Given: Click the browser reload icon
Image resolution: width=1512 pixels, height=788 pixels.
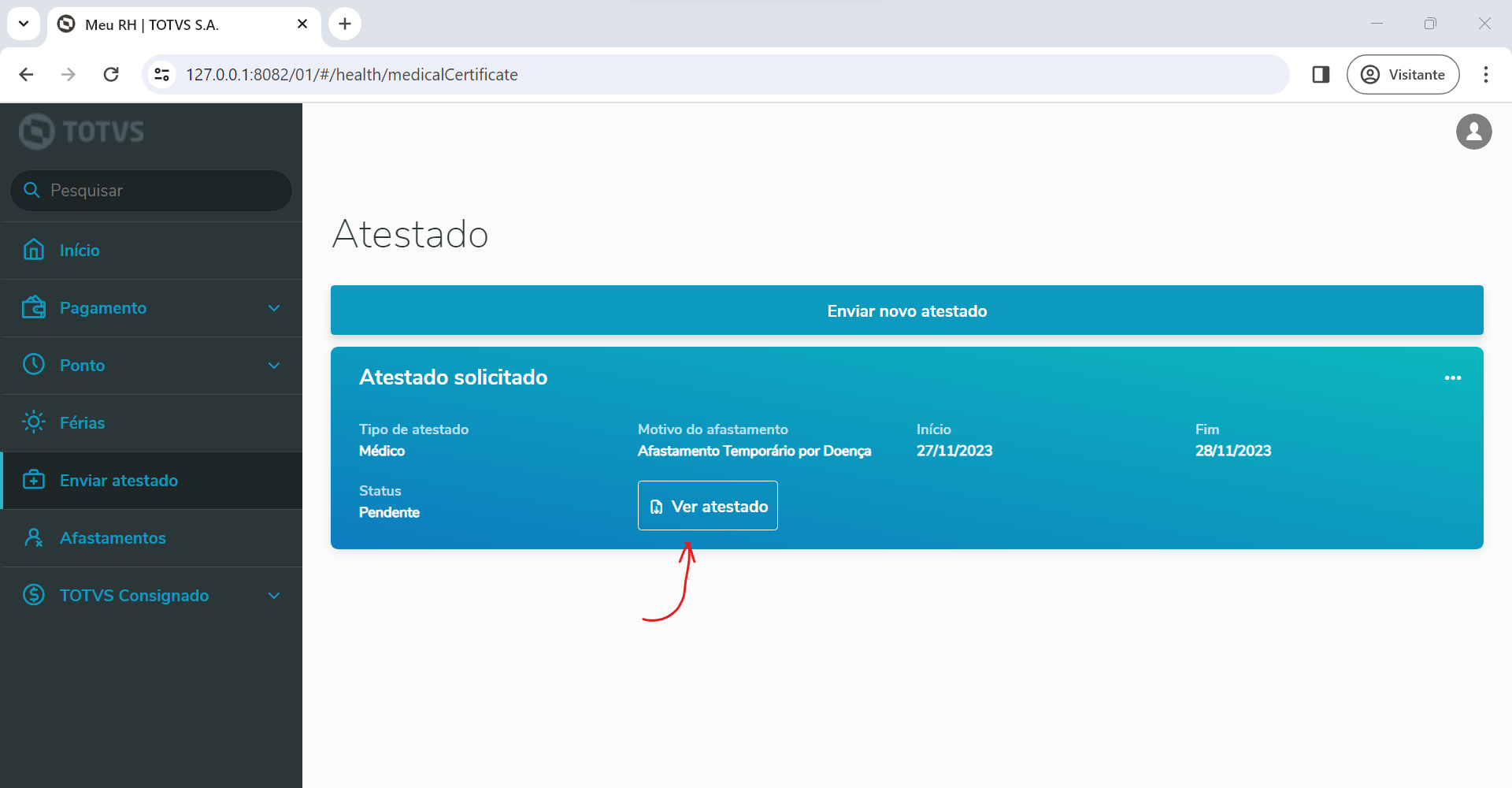Looking at the screenshot, I should tap(111, 75).
